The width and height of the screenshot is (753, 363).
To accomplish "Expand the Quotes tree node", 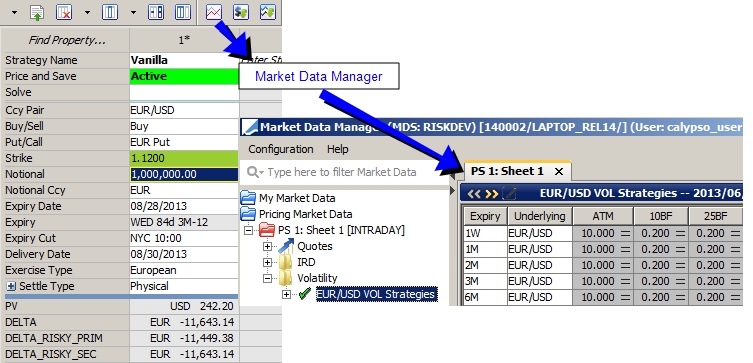I will point(267,247).
